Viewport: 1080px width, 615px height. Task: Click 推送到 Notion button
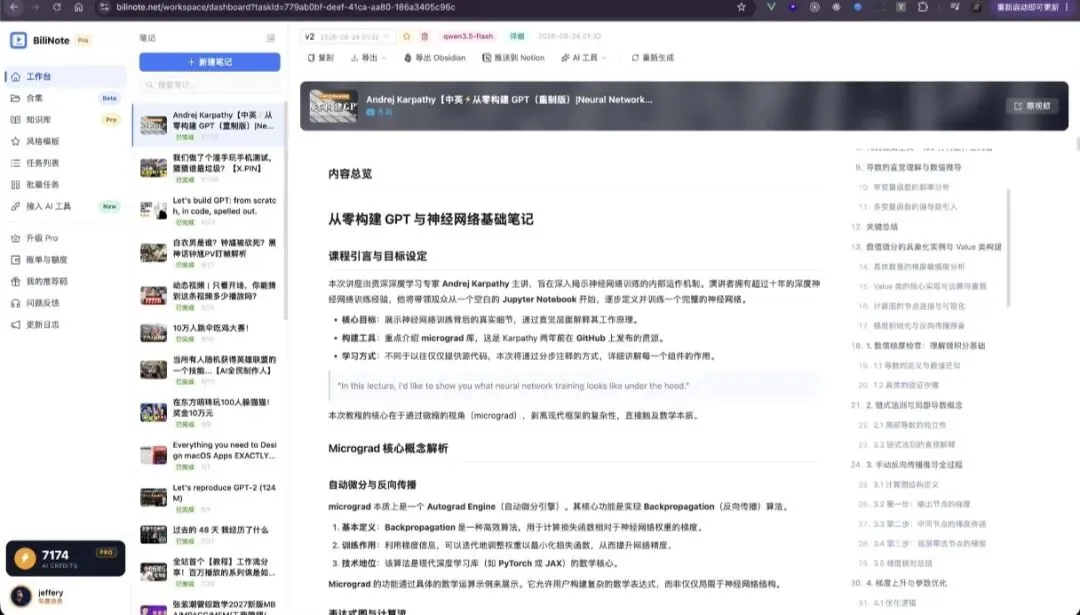pyautogui.click(x=513, y=58)
